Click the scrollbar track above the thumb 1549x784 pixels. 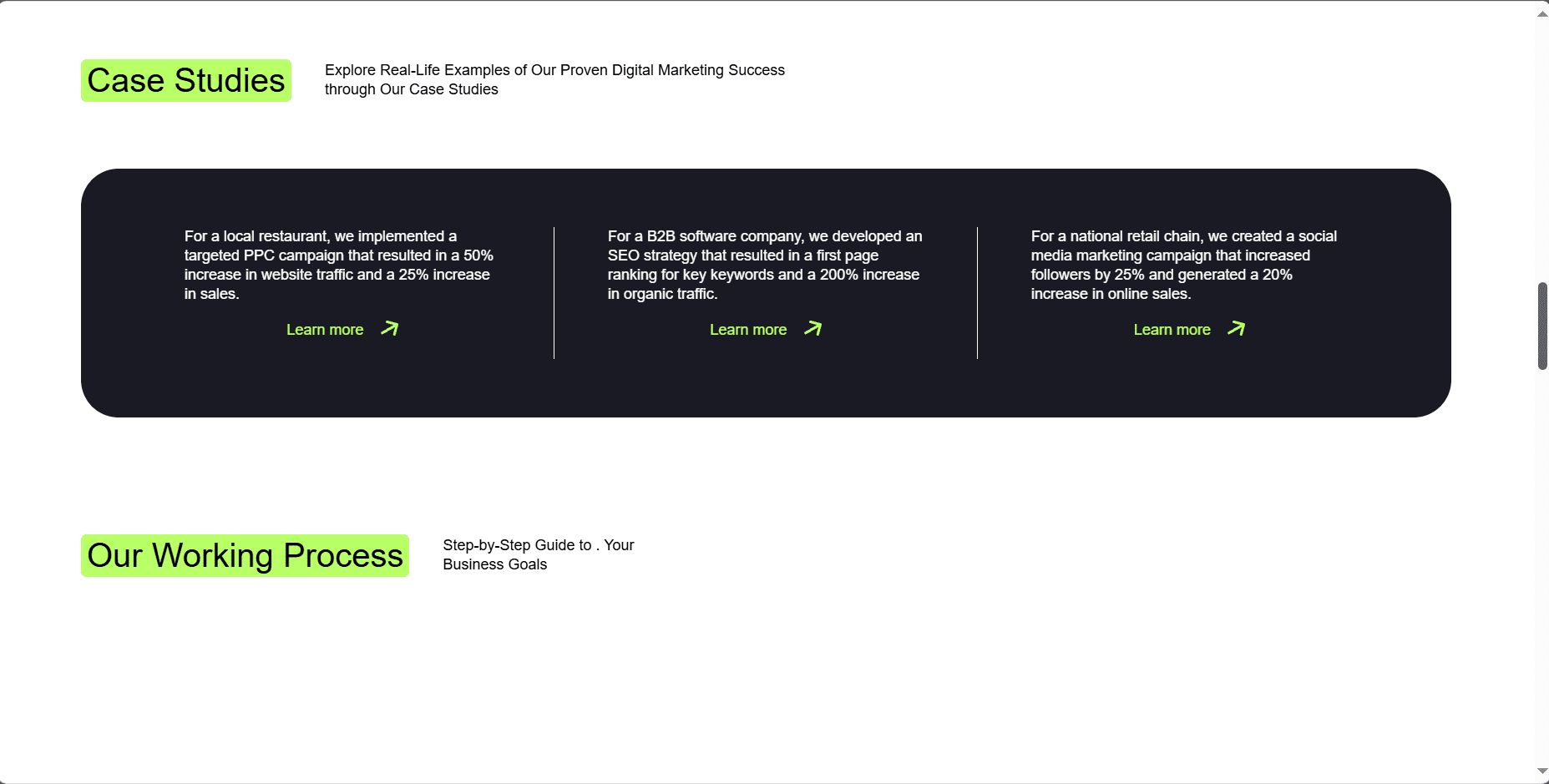point(1542,150)
